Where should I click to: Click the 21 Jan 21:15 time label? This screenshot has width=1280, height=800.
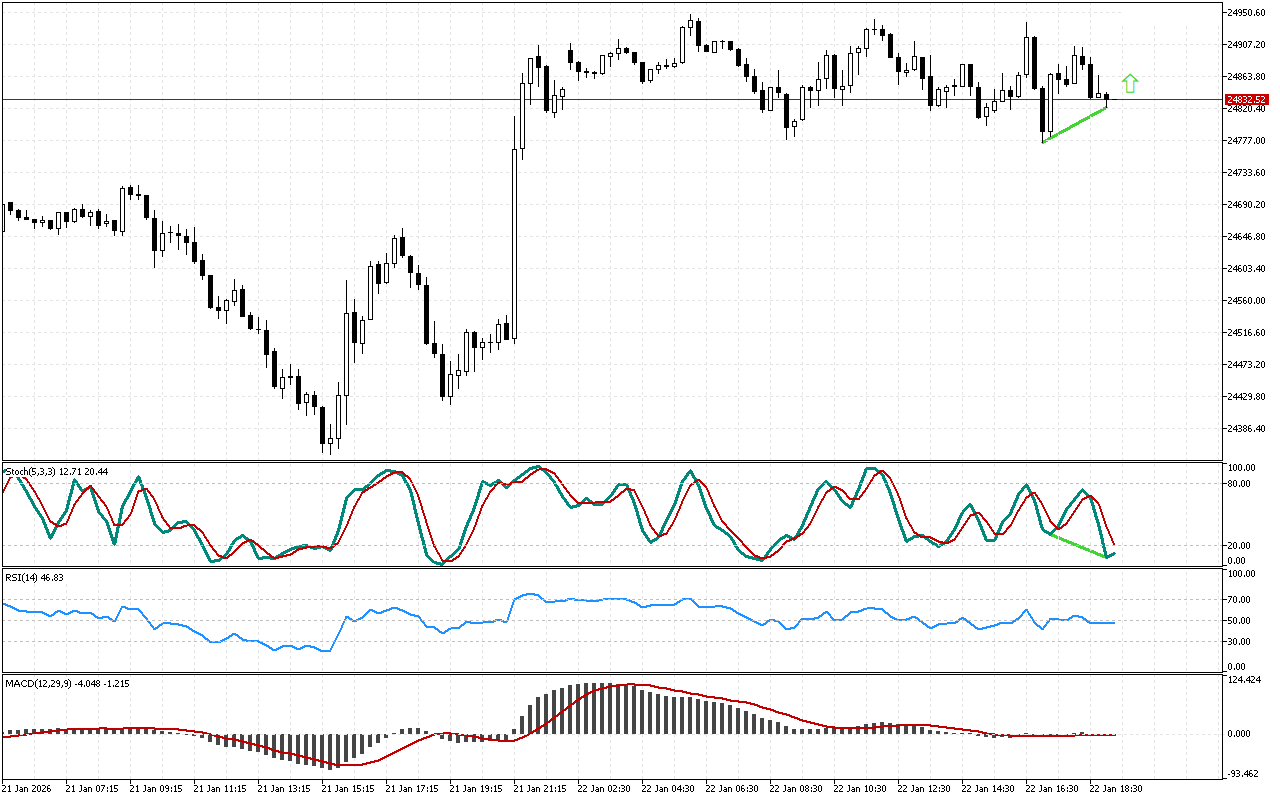[541, 789]
